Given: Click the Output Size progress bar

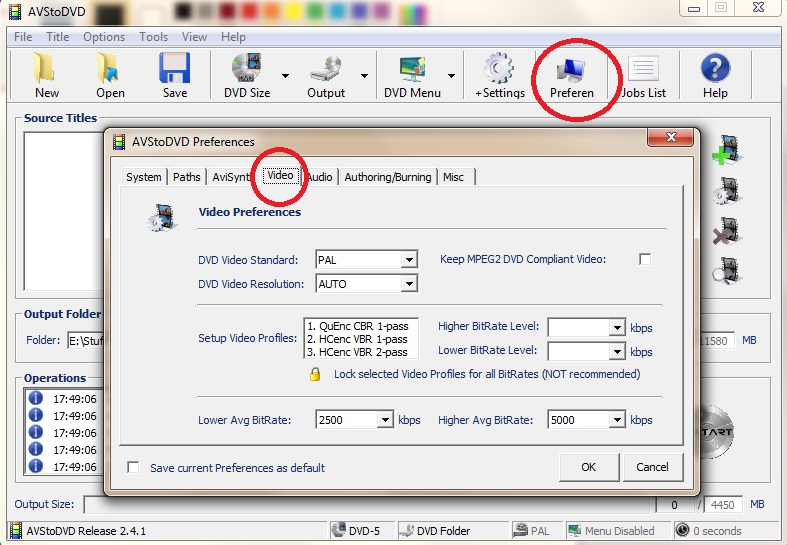Looking at the screenshot, I should 369,505.
